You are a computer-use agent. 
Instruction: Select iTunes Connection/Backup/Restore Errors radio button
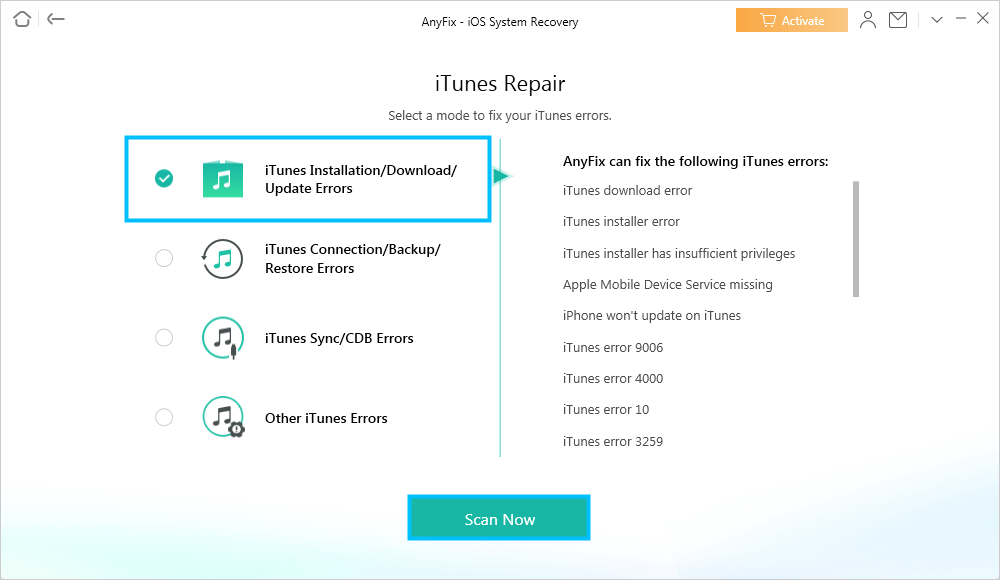[x=164, y=258]
